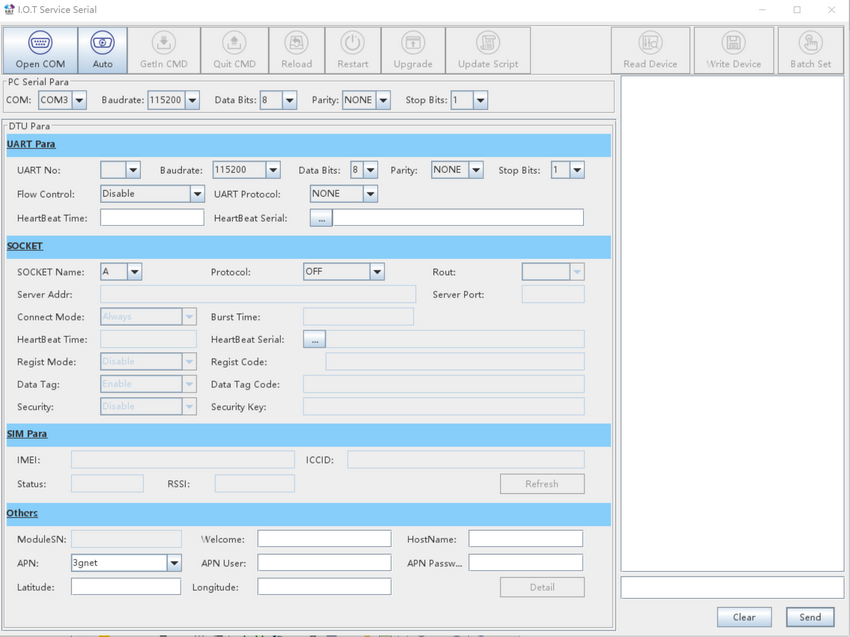Click the Welcome text input field

(x=324, y=539)
